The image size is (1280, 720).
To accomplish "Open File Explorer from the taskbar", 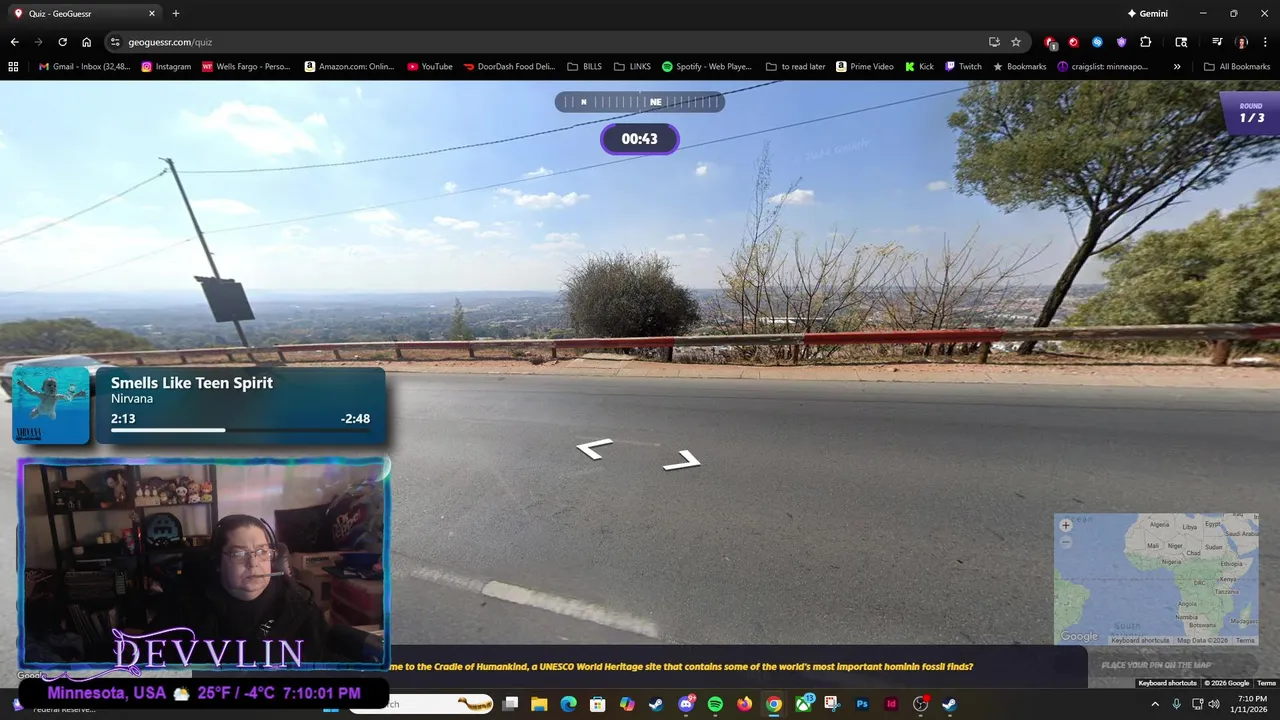I will point(539,704).
